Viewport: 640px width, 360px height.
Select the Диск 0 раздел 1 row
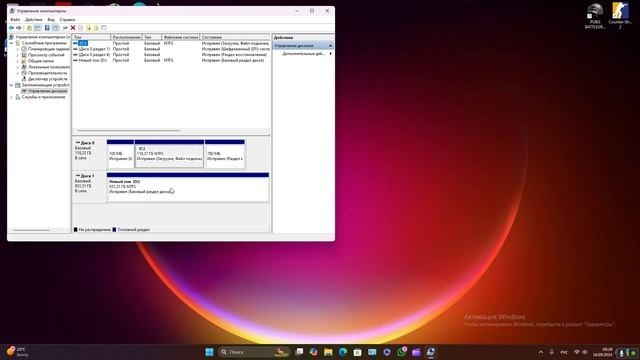(171, 49)
